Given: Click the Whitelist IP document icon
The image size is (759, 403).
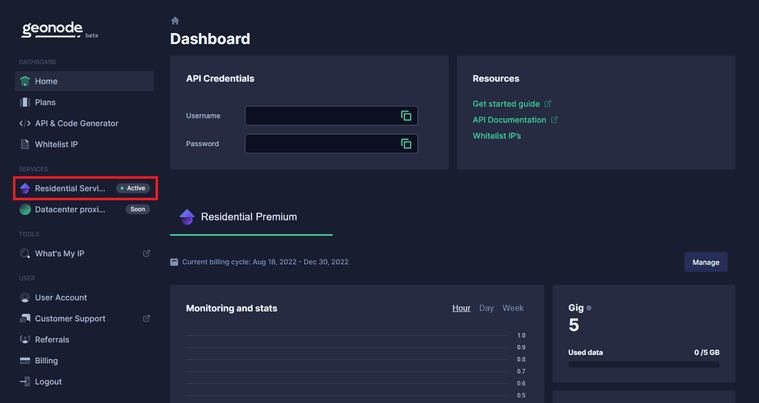Looking at the screenshot, I should click(x=25, y=144).
